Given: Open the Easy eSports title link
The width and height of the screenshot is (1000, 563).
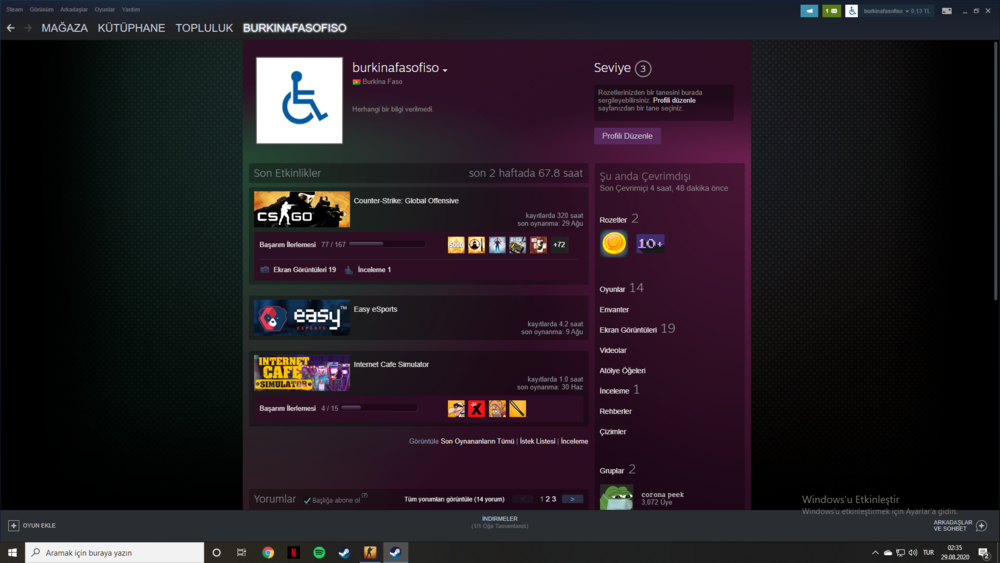Looking at the screenshot, I should click(x=375, y=309).
